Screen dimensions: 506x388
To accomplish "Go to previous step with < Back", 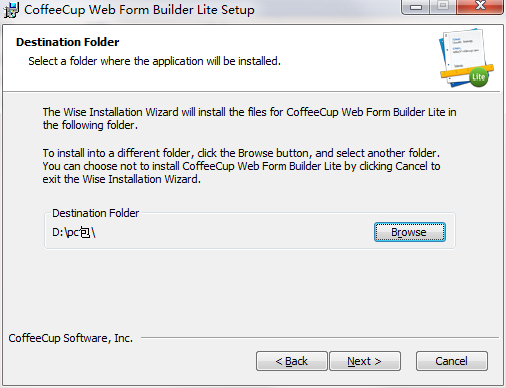I will click(292, 361).
